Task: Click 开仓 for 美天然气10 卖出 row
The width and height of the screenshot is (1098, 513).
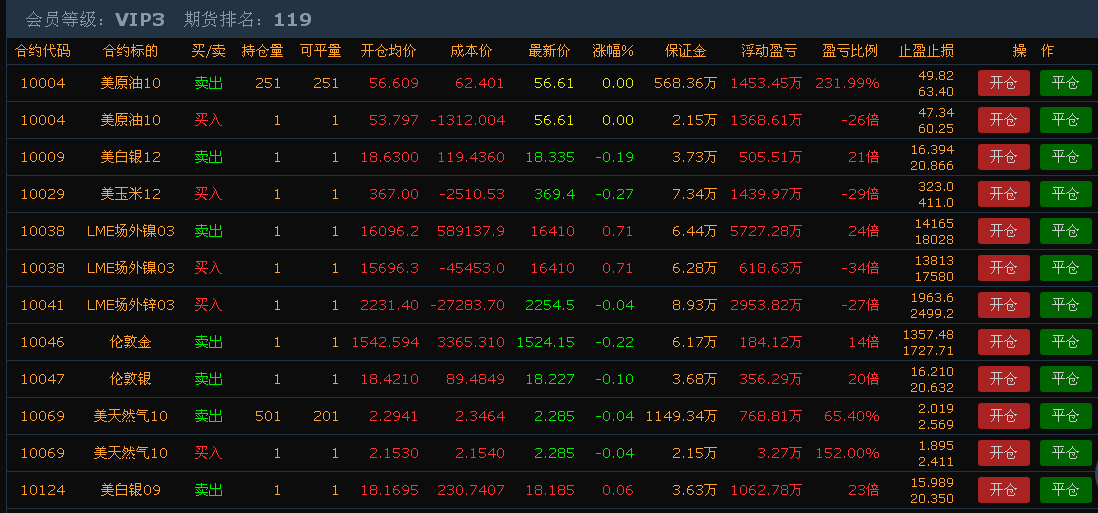Action: pos(1003,416)
